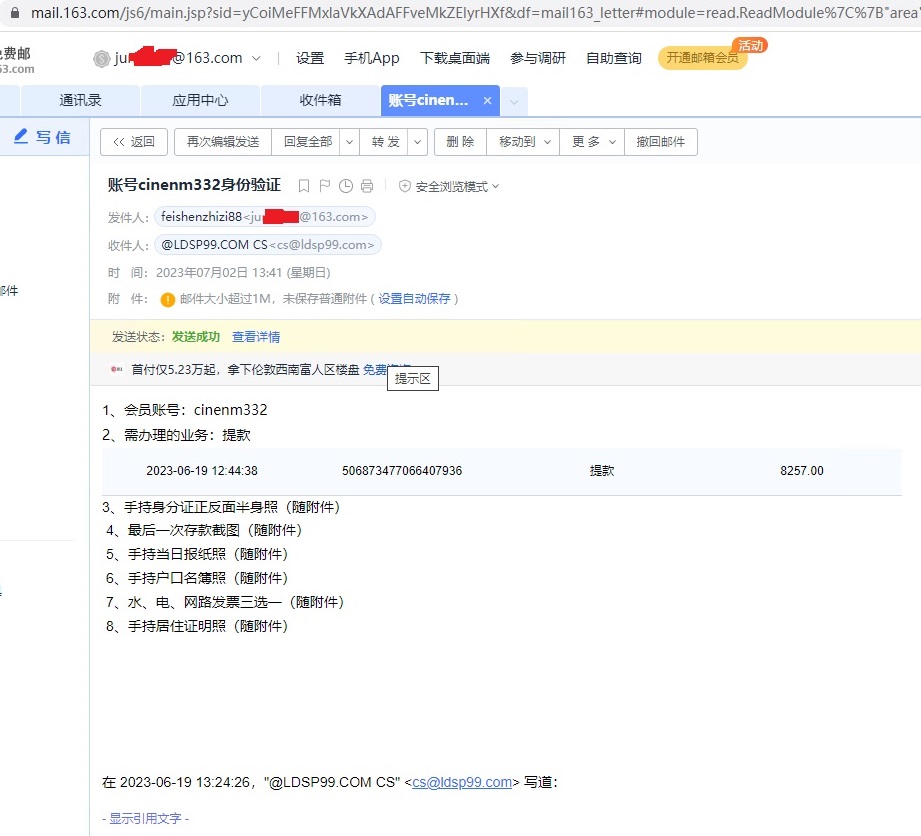Click the account avatar icon before username
This screenshot has height=836, width=921.
[101, 59]
